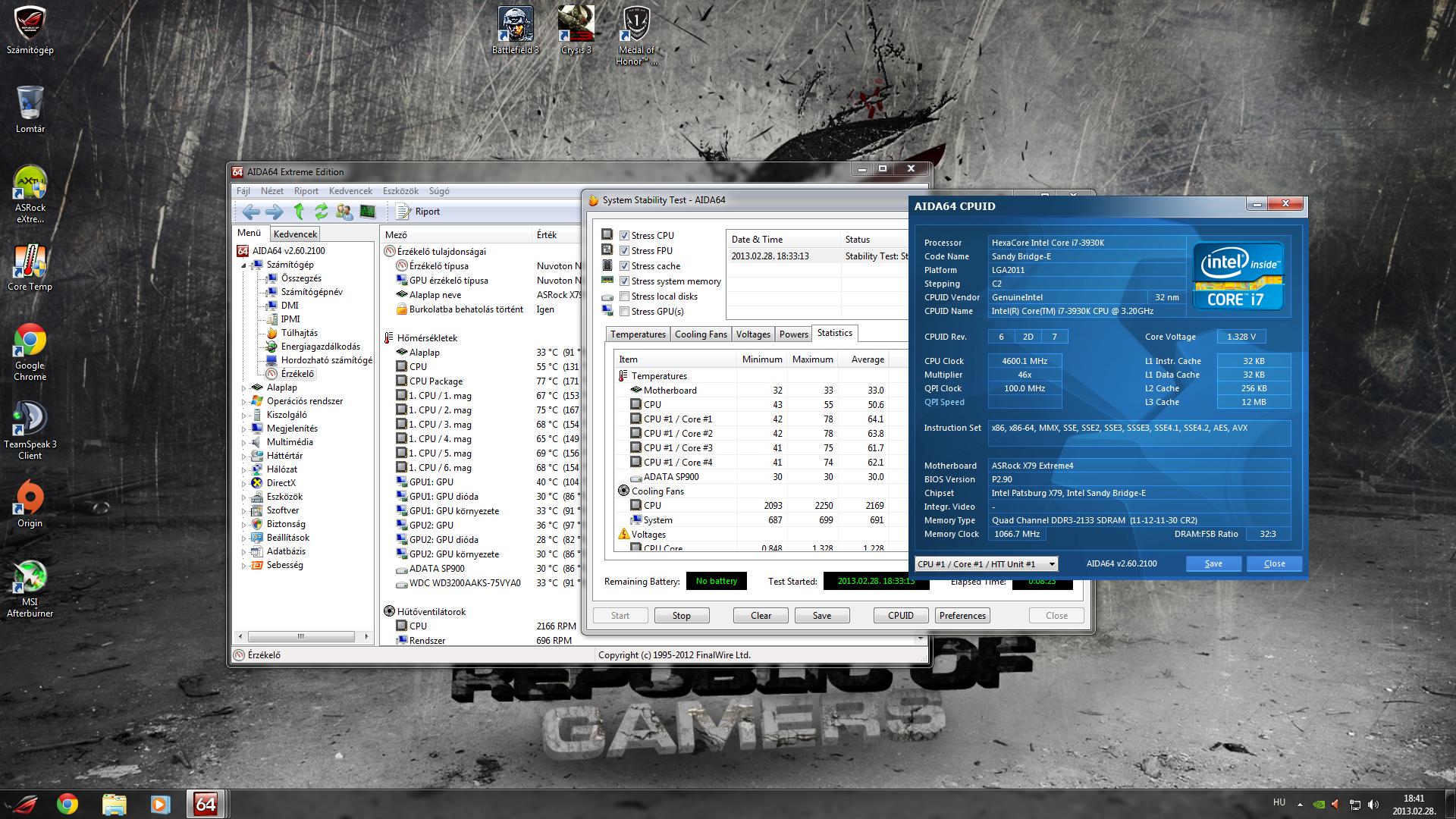
Task: Enable the Stress local disks checkbox
Action: [x=624, y=297]
